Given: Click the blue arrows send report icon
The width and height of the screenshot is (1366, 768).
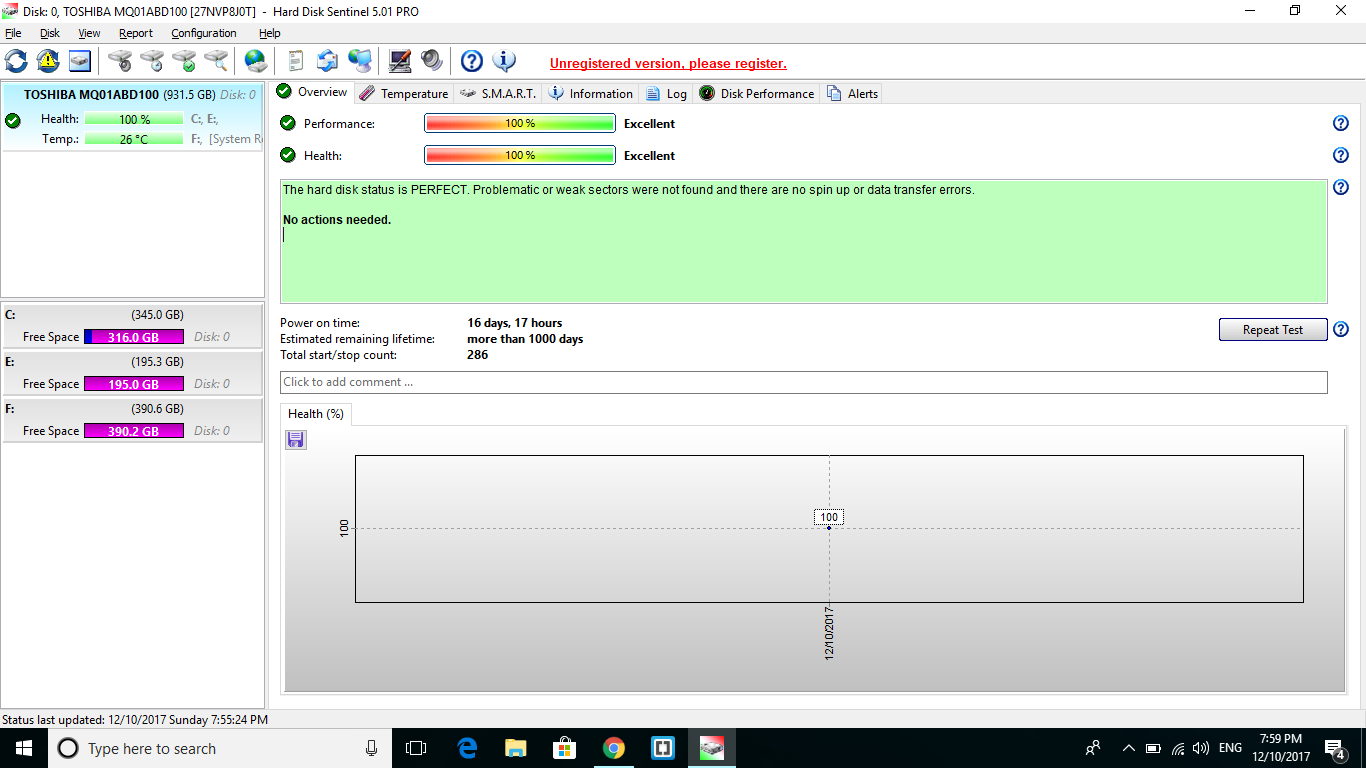Looking at the screenshot, I should point(327,61).
